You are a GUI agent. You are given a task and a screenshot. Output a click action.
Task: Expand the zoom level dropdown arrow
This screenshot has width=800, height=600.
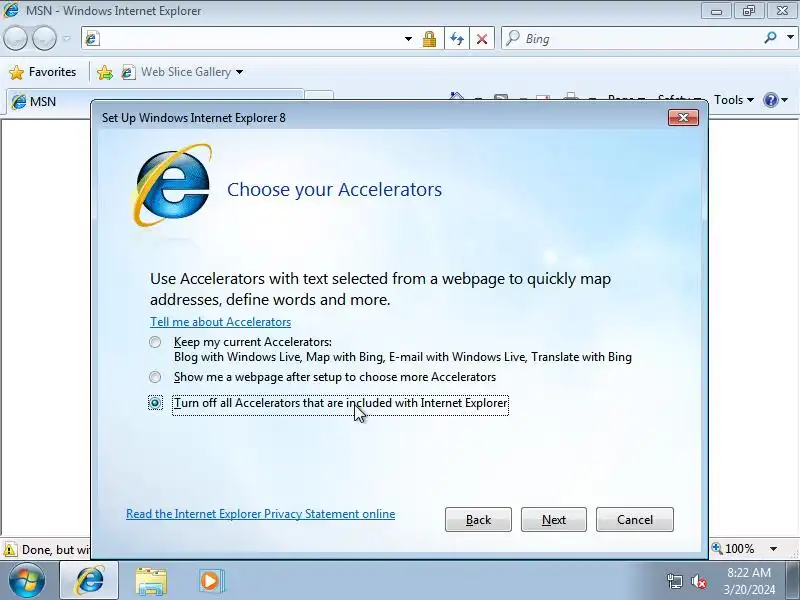click(773, 549)
